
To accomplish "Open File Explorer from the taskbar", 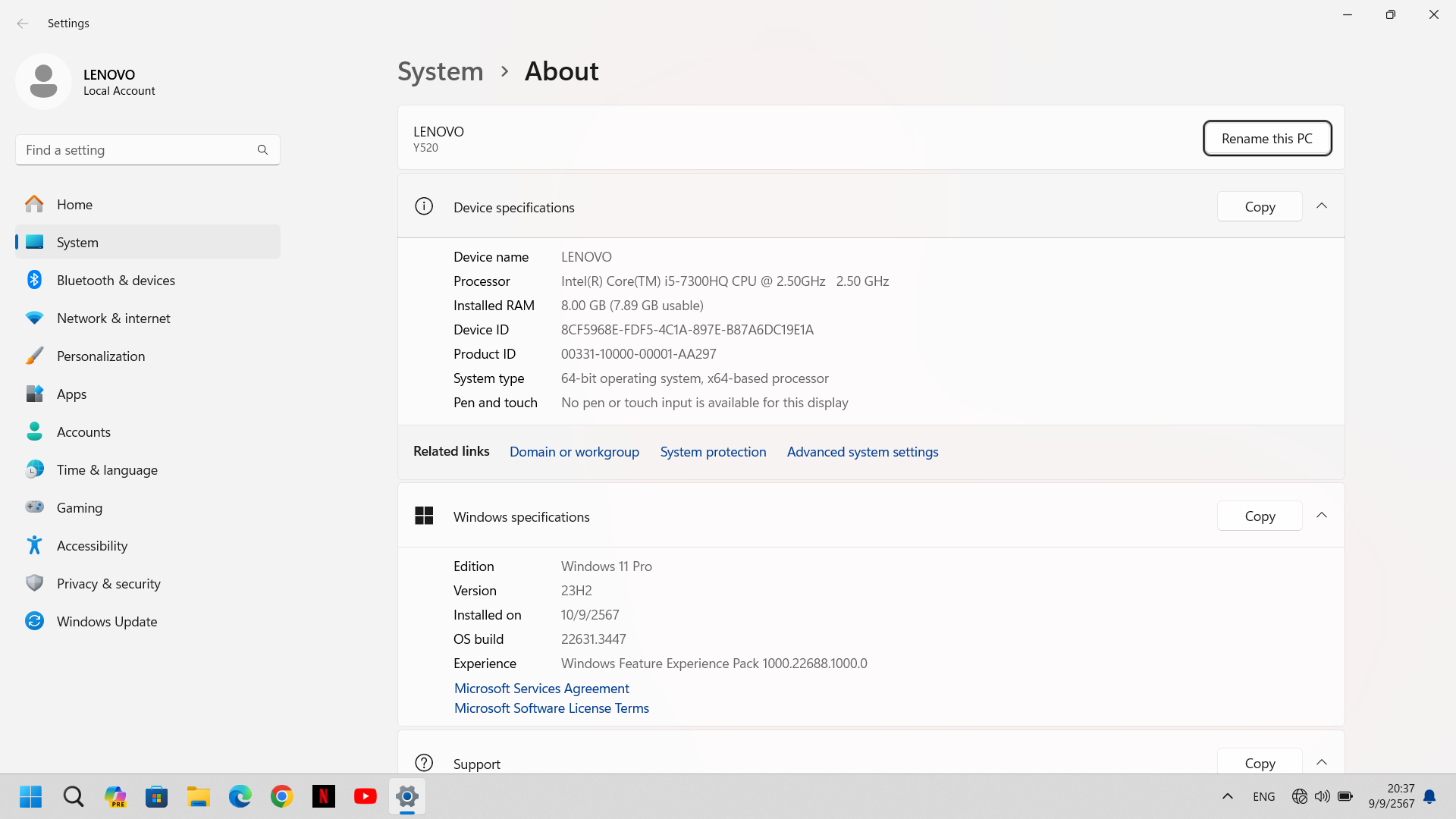I will [199, 796].
